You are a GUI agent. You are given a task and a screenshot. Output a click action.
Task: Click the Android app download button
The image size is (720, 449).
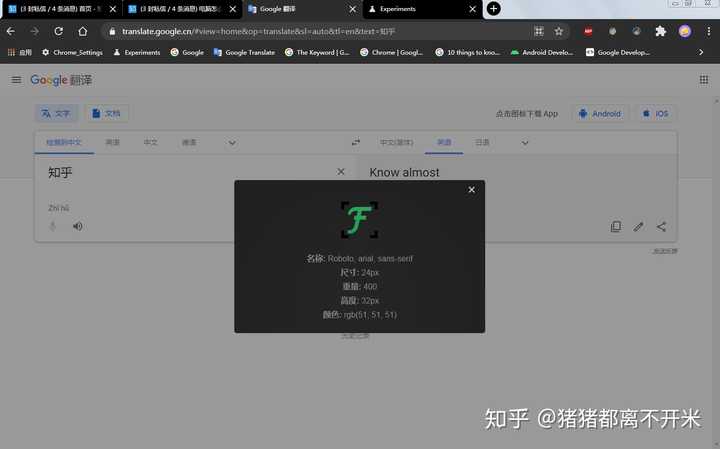[x=600, y=113]
